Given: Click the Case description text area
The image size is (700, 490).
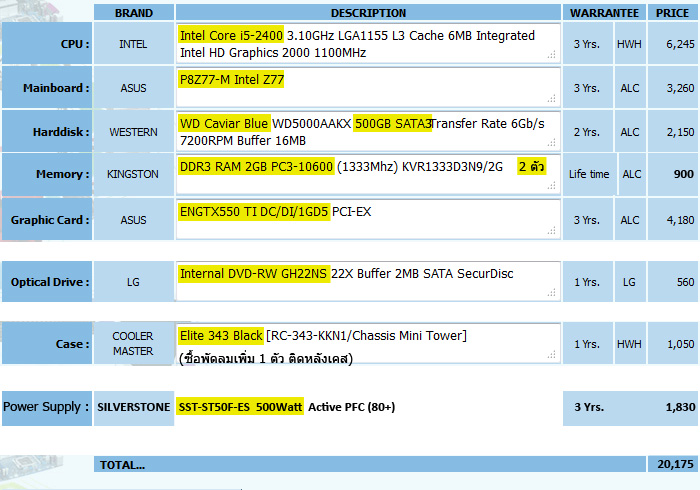Looking at the screenshot, I should [x=368, y=344].
